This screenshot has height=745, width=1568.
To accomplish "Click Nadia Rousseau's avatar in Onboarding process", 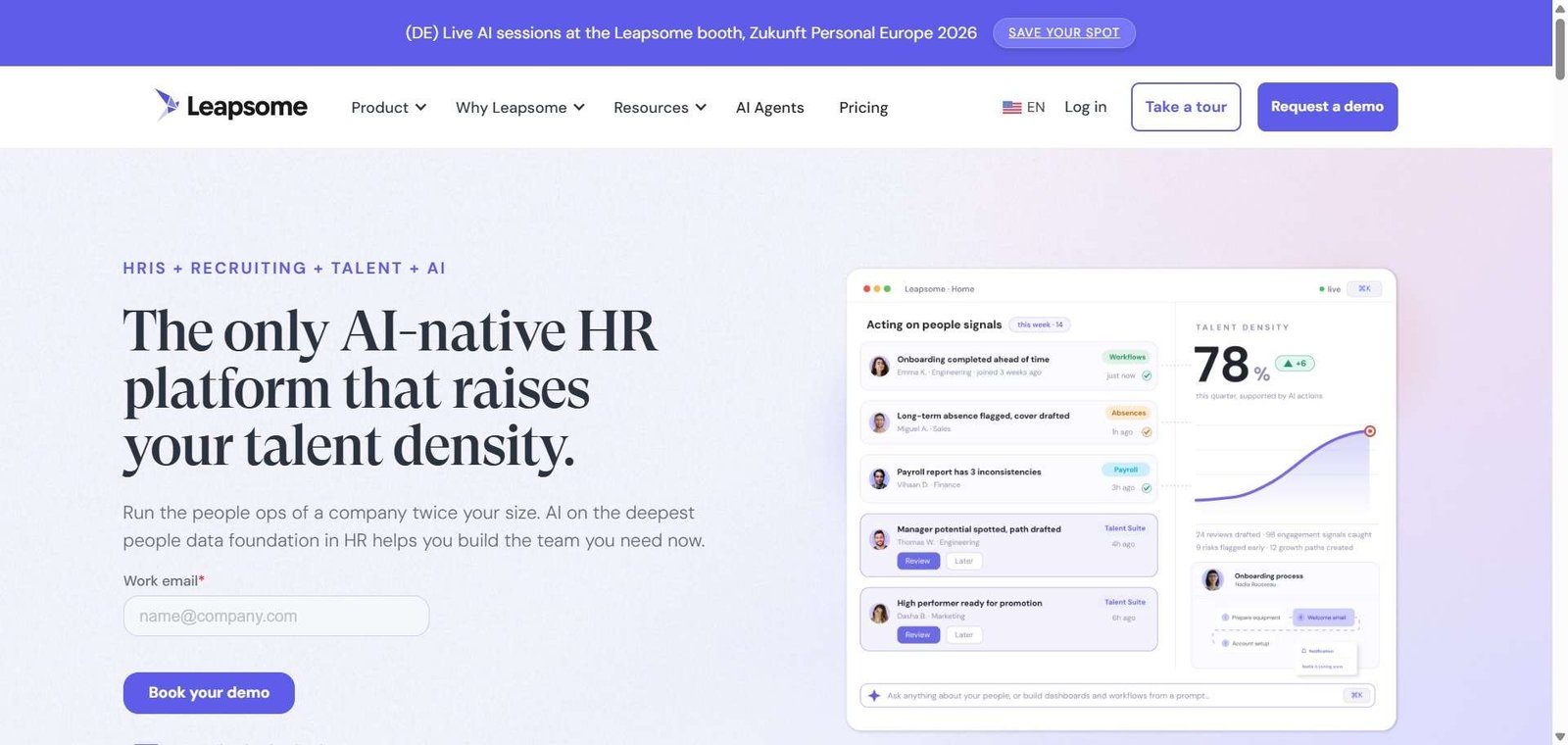I will (x=1213, y=579).
